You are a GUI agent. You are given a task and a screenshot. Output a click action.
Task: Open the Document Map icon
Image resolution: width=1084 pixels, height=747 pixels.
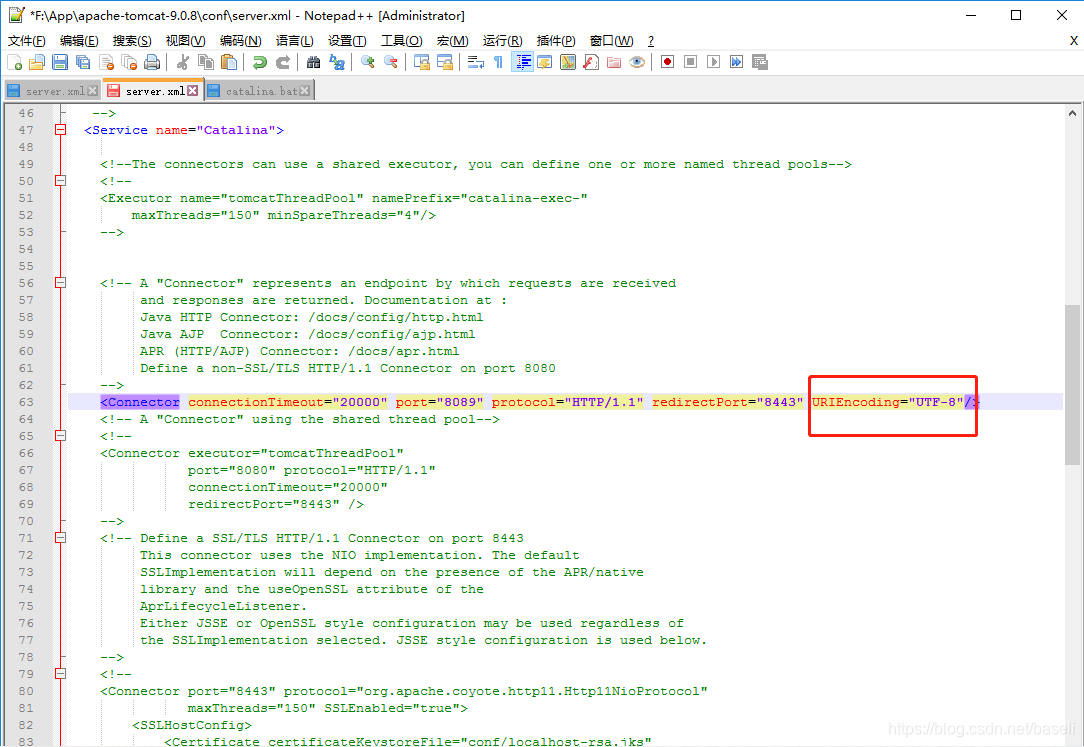click(x=568, y=63)
